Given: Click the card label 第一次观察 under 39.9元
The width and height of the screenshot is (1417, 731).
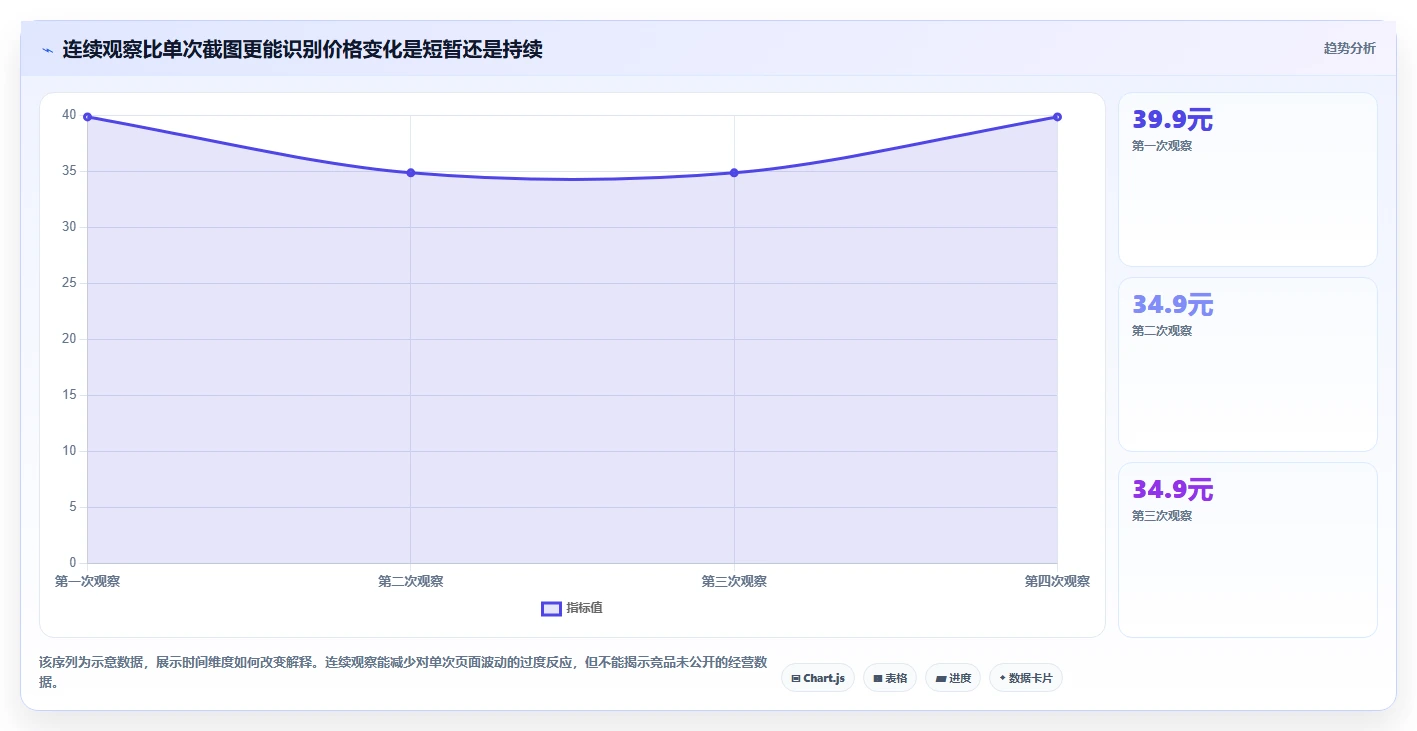Looking at the screenshot, I should 1162,146.
